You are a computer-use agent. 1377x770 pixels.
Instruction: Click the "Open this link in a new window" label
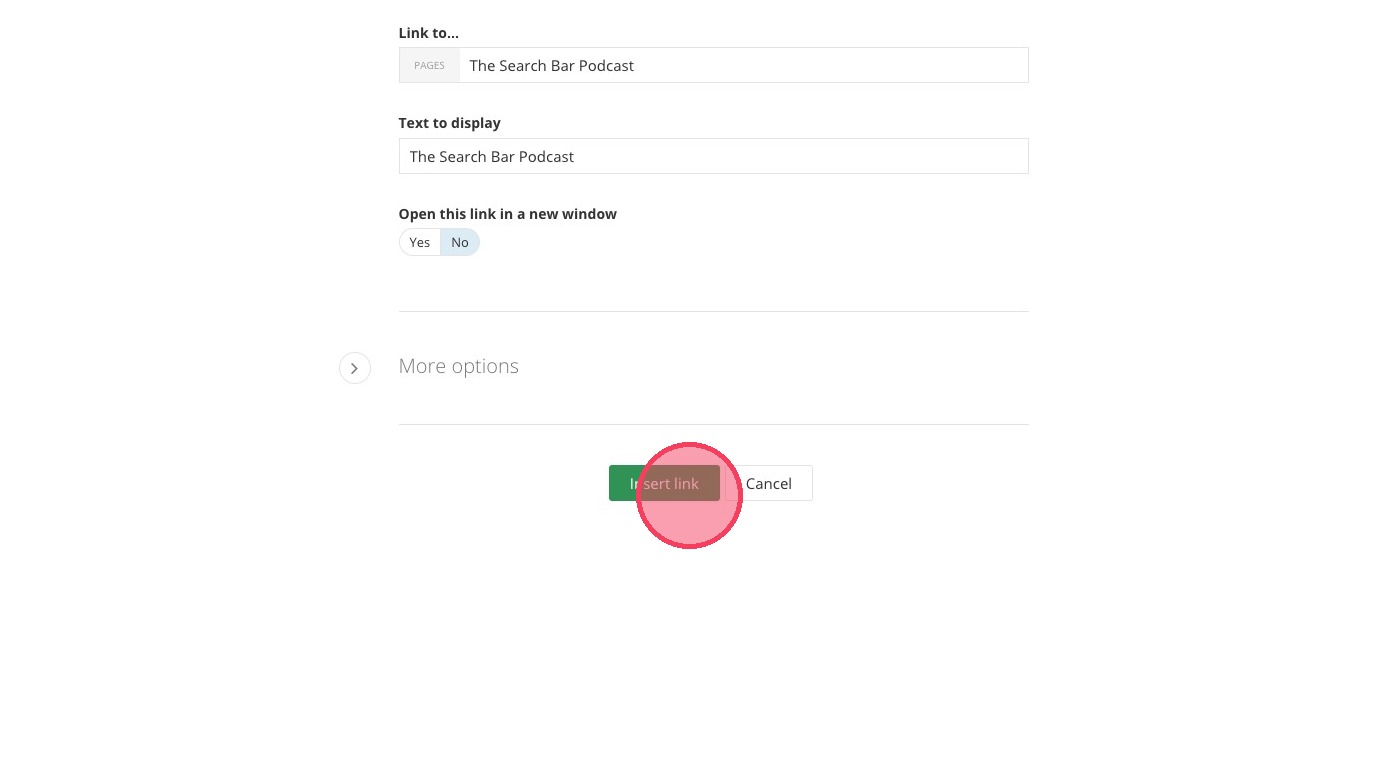(x=507, y=214)
